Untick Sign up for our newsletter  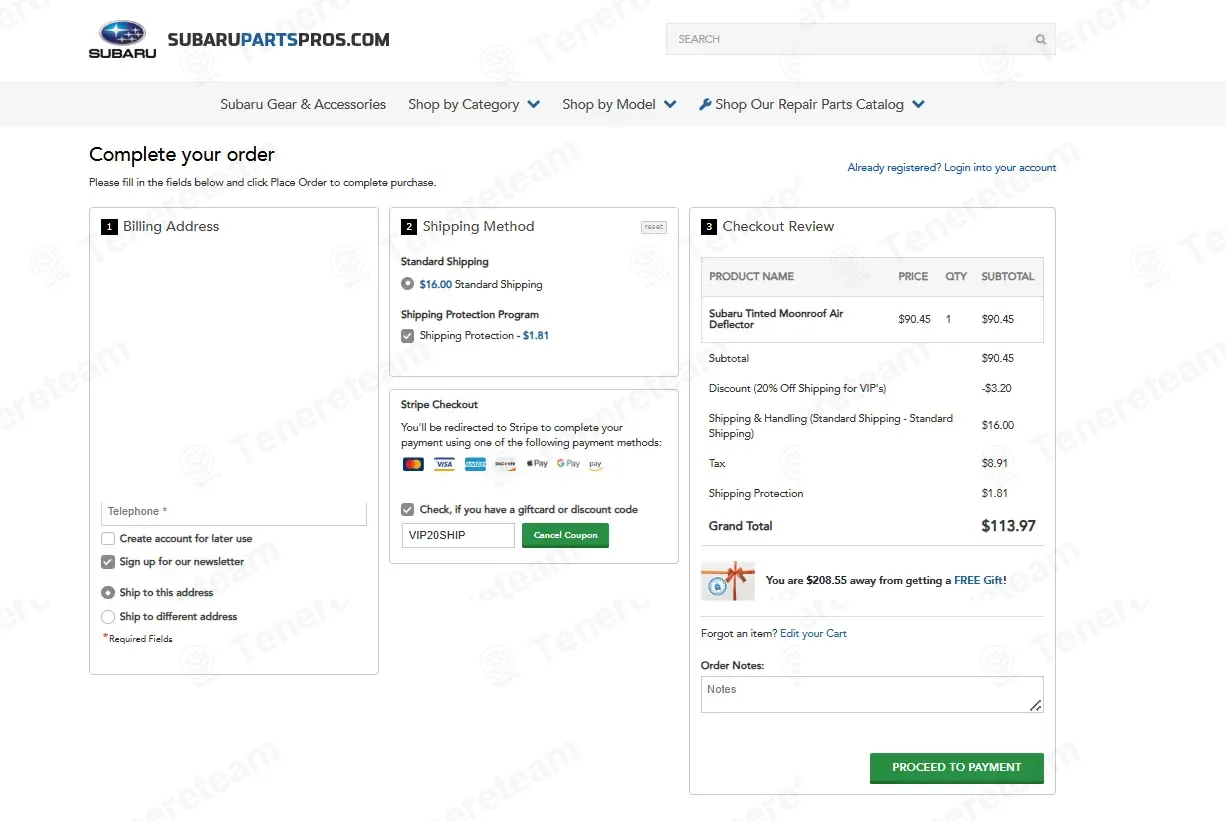point(108,562)
